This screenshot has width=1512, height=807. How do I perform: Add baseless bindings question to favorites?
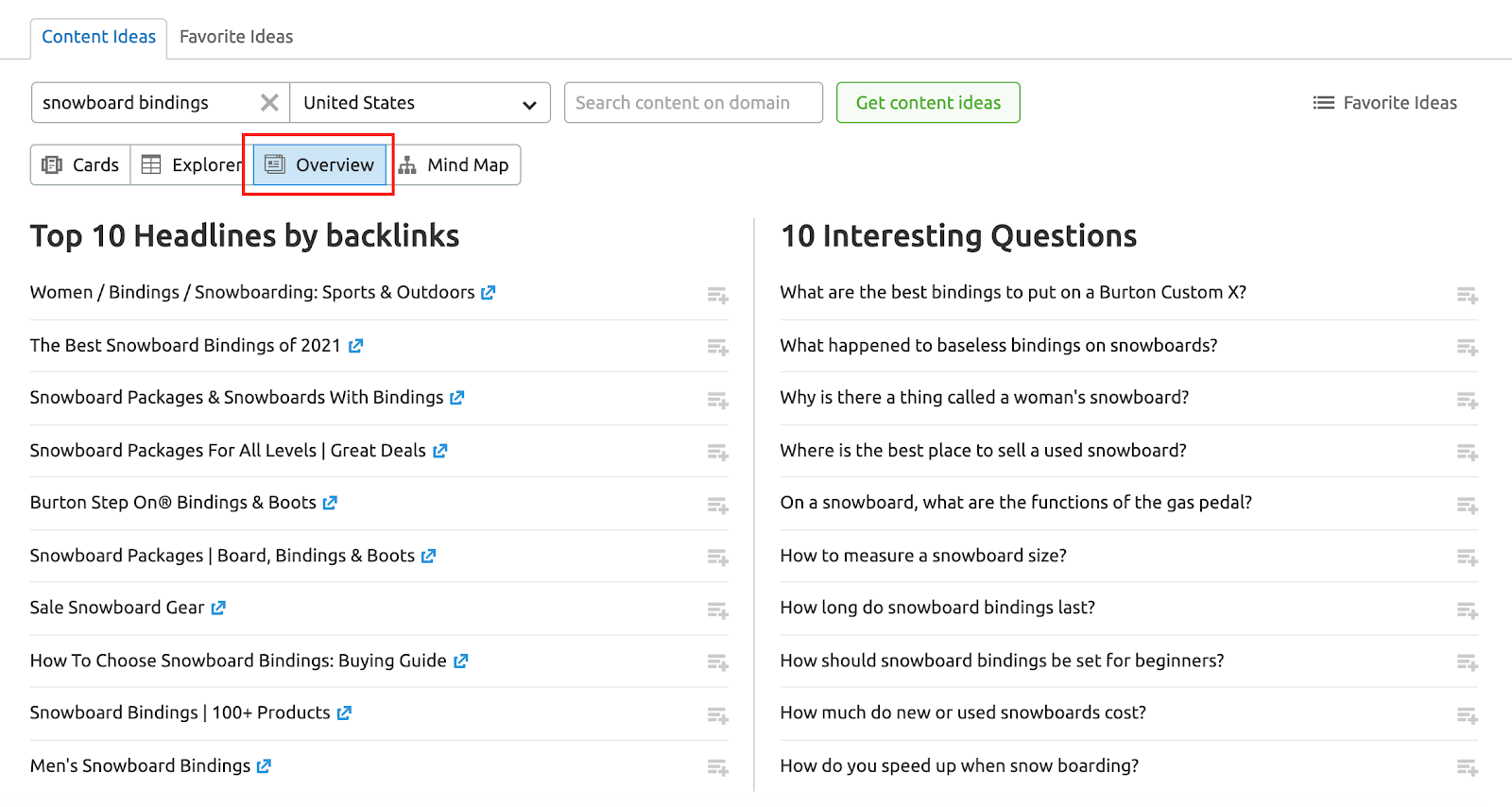pyautogui.click(x=1468, y=348)
